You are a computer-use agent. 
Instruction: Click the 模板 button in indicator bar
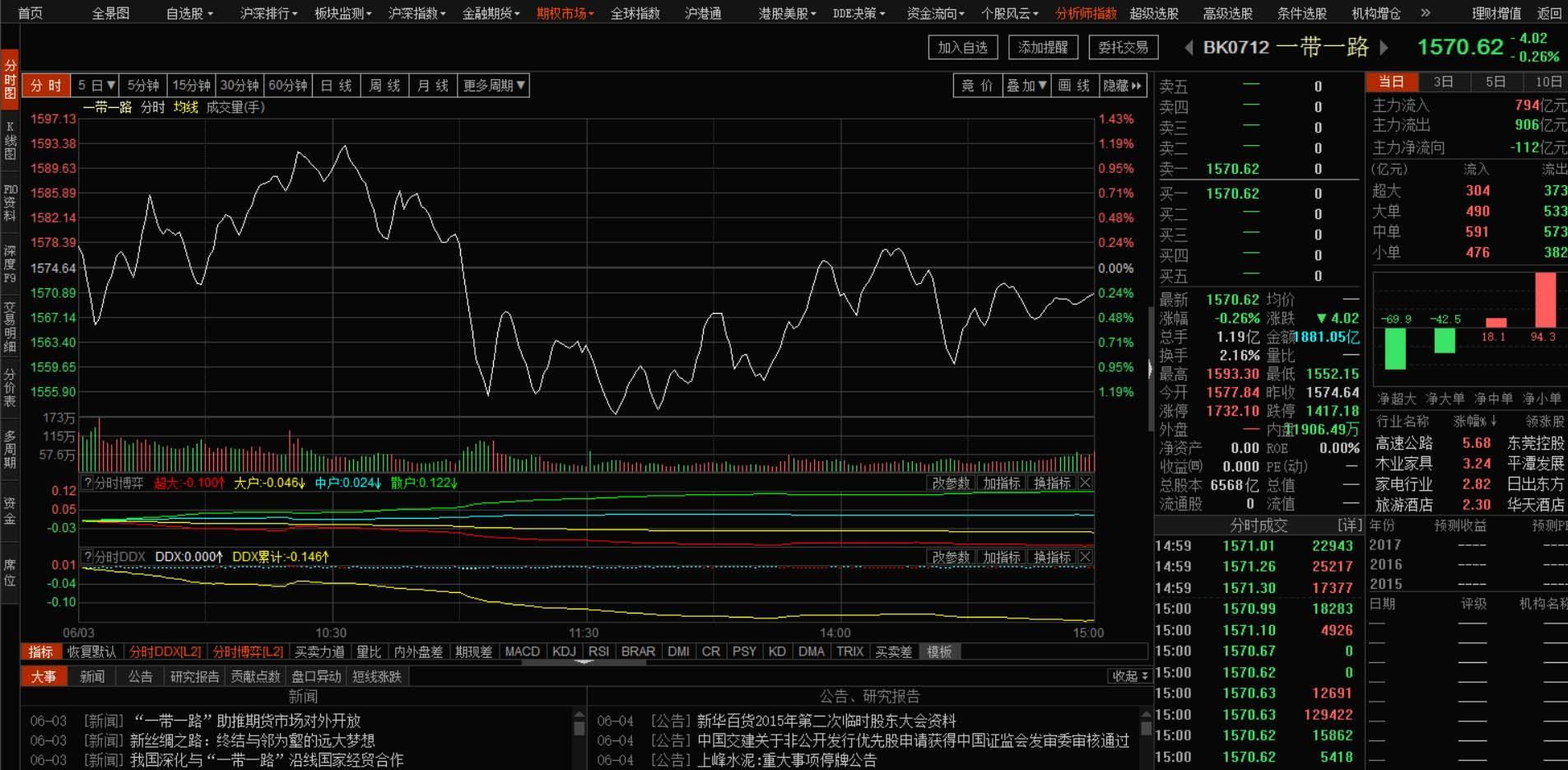click(x=939, y=651)
